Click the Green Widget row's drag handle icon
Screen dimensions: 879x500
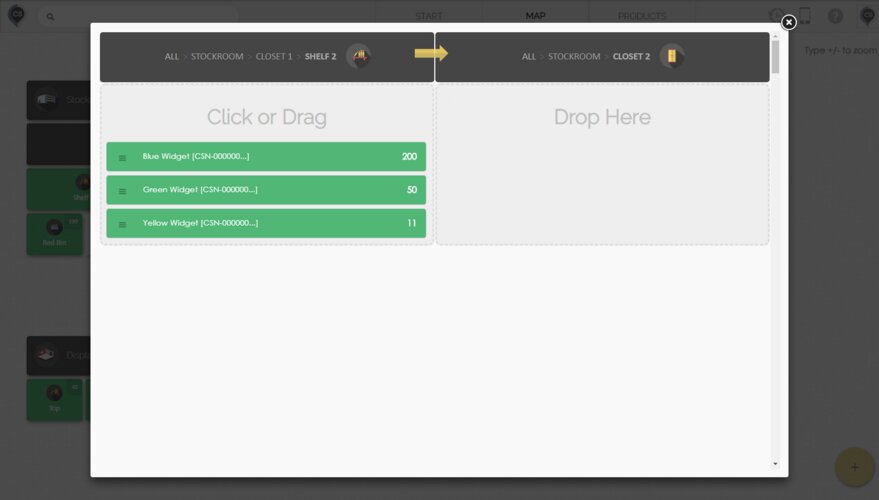(122, 191)
